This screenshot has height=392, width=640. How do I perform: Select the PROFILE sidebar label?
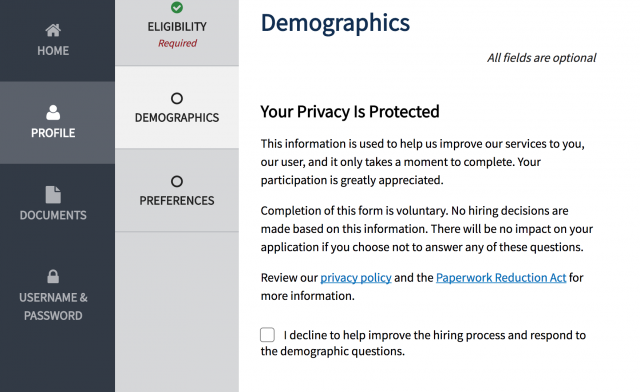(x=53, y=133)
